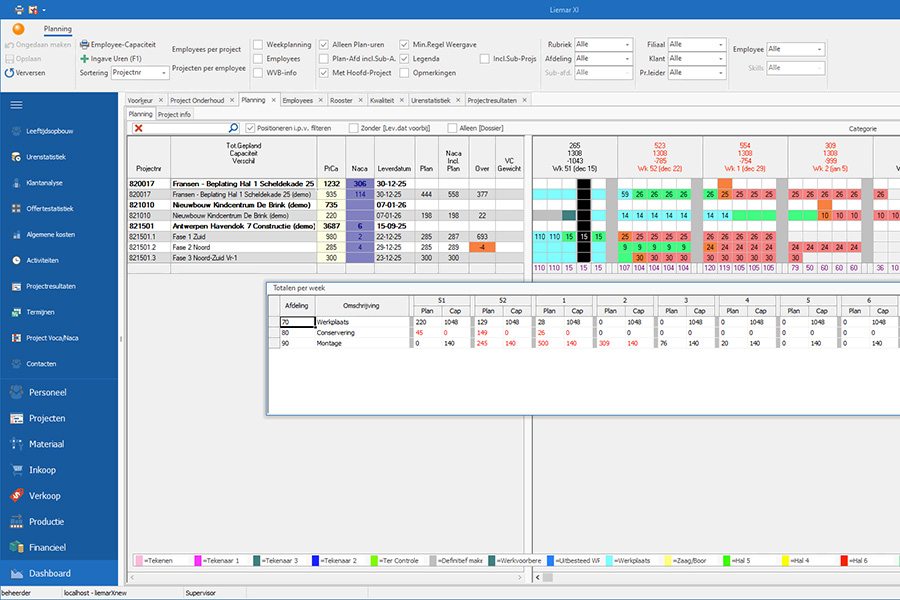Enable the Weekplanning checkbox
Screen dimensions: 900x600
click(x=258, y=44)
